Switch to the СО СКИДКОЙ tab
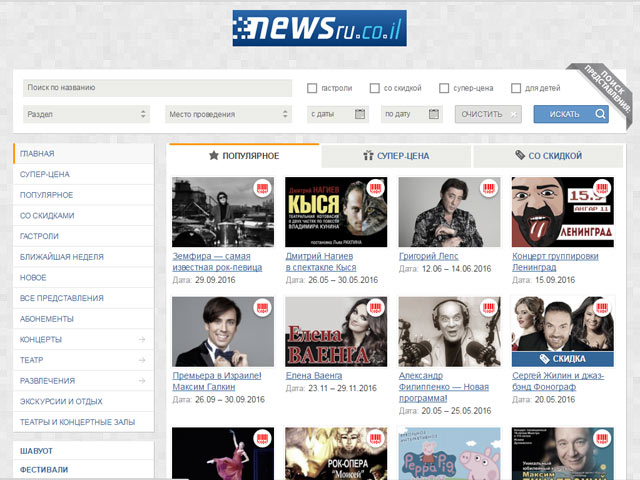Image resolution: width=640 pixels, height=480 pixels. [548, 156]
